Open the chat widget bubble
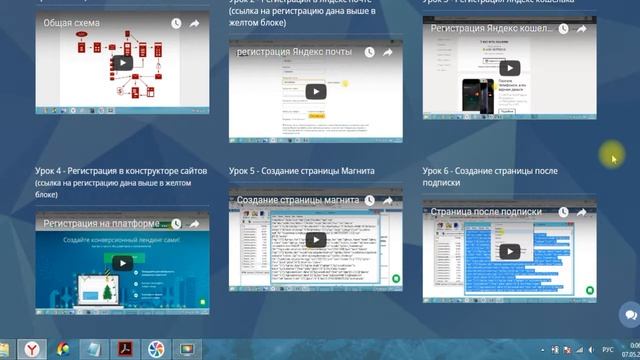The image size is (640, 360). 631,315
